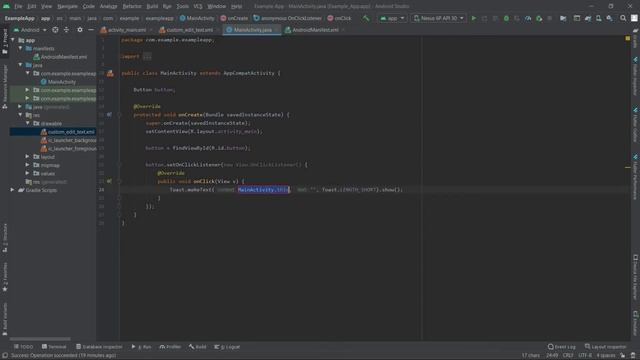Open the SDK Manager icon in toolbar

[609, 18]
